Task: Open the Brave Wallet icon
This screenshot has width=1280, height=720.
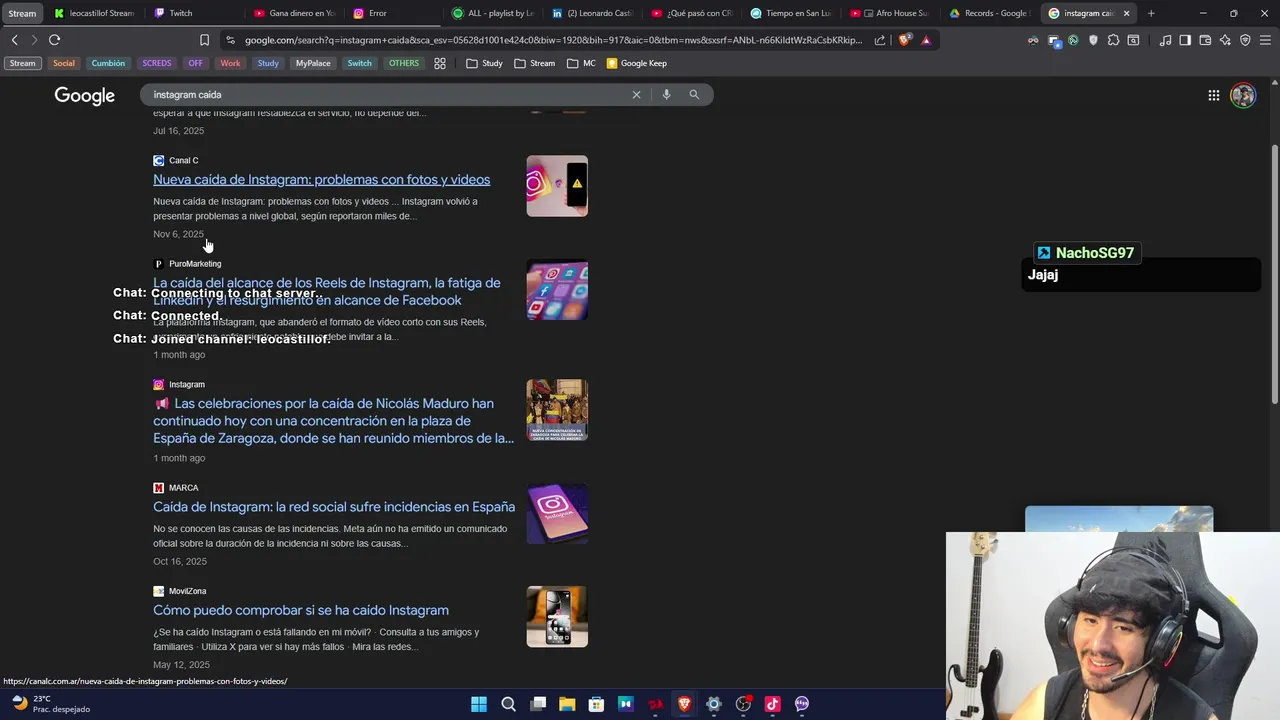Action: 1205,40
